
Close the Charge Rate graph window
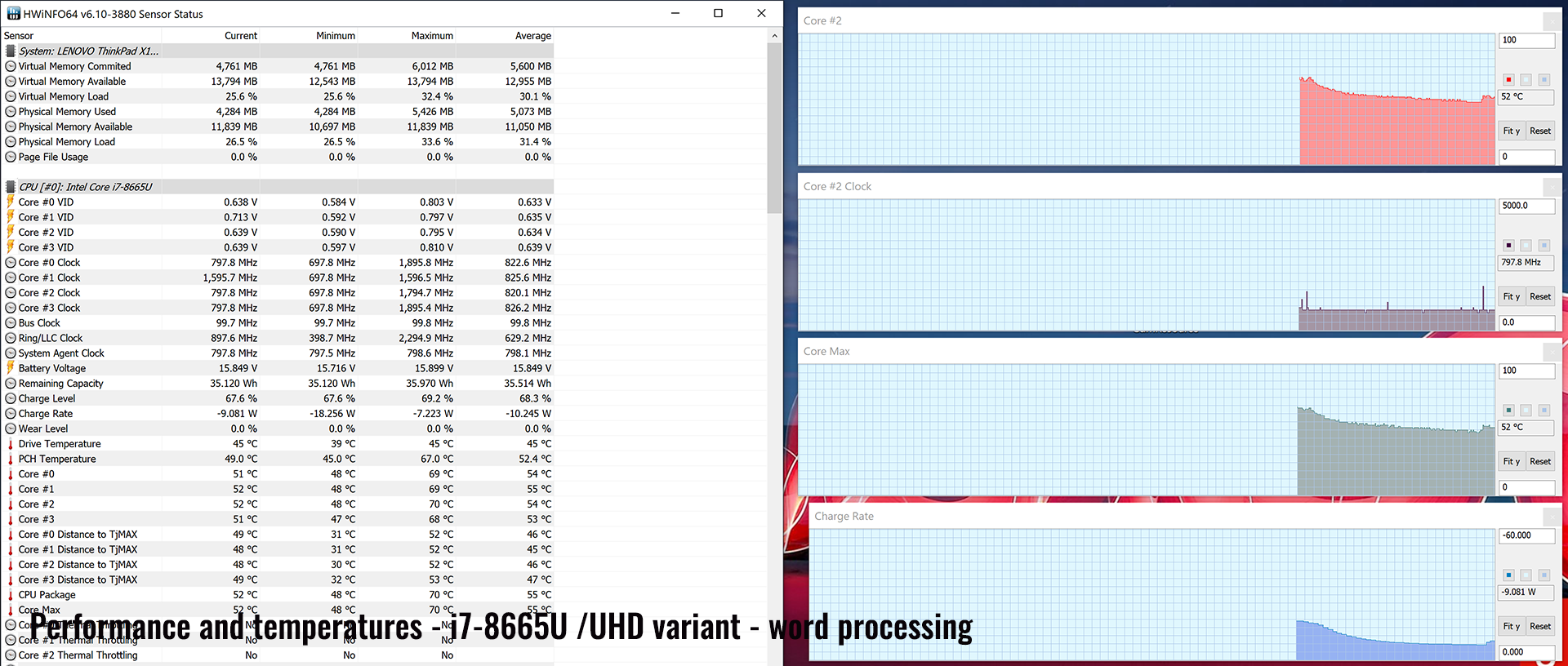pos(1552,517)
